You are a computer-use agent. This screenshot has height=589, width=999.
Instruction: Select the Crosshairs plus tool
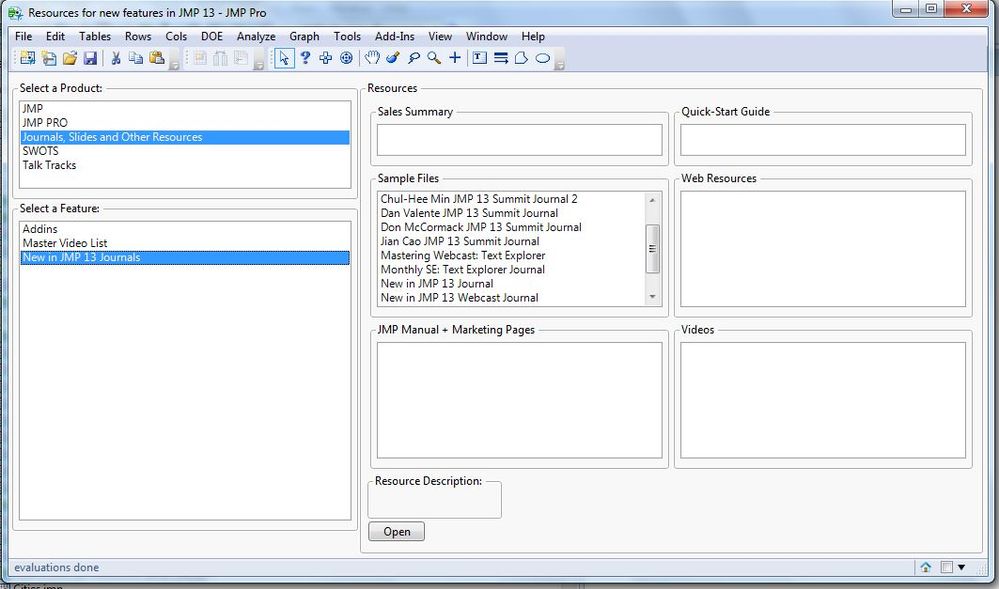(x=454, y=58)
